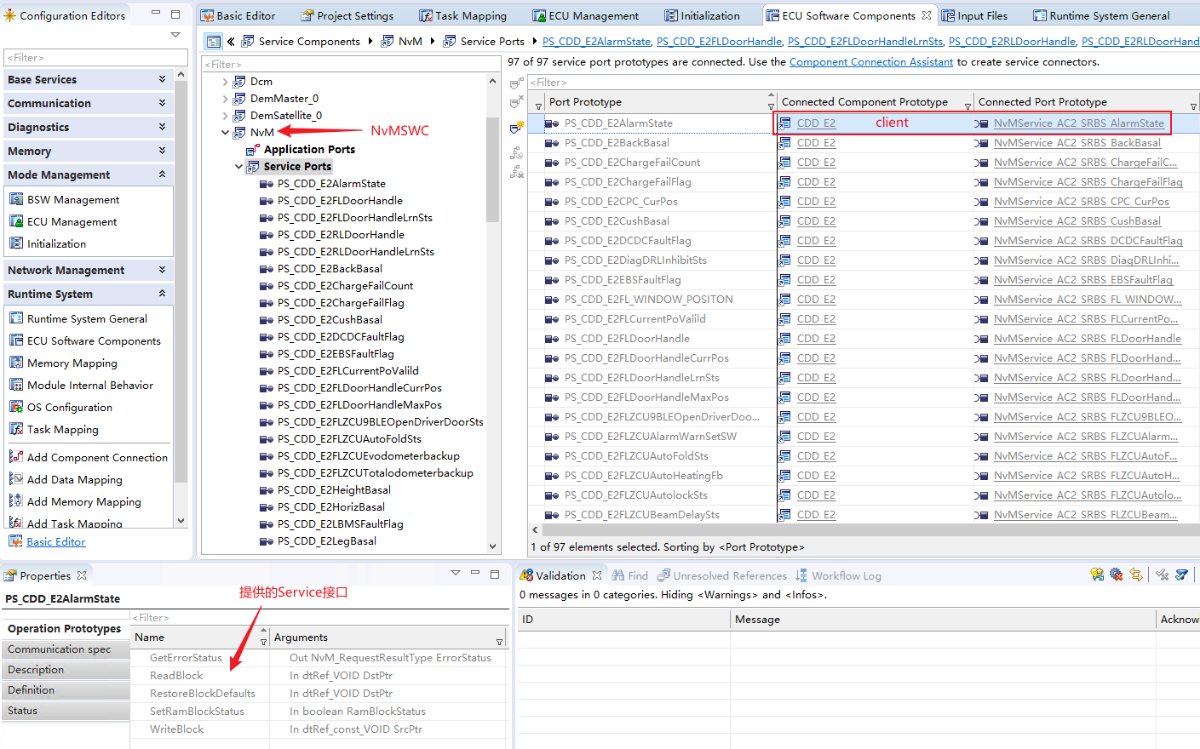Screen dimensions: 1200x749
Task: Click the delete port icon with the X mark
Action: point(516,102)
